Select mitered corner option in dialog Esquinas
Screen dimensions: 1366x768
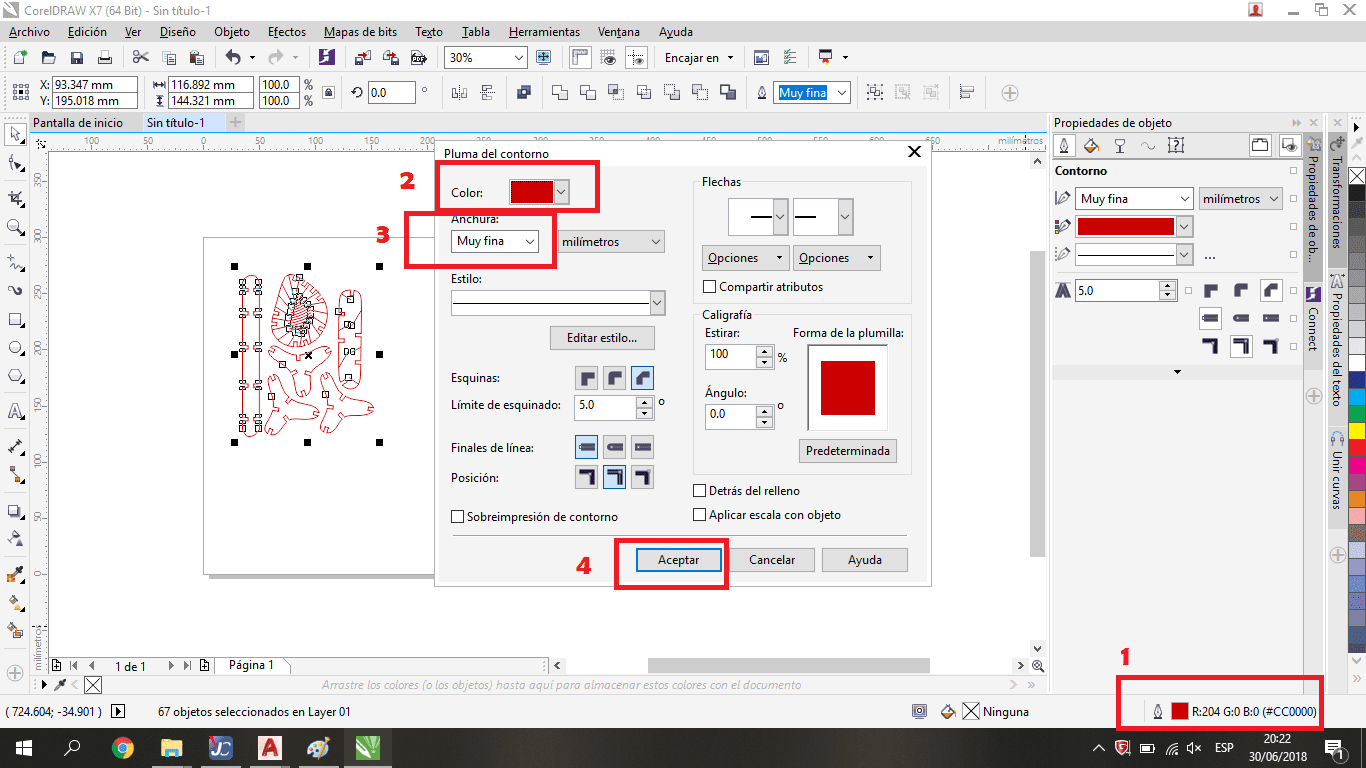pyautogui.click(x=586, y=378)
